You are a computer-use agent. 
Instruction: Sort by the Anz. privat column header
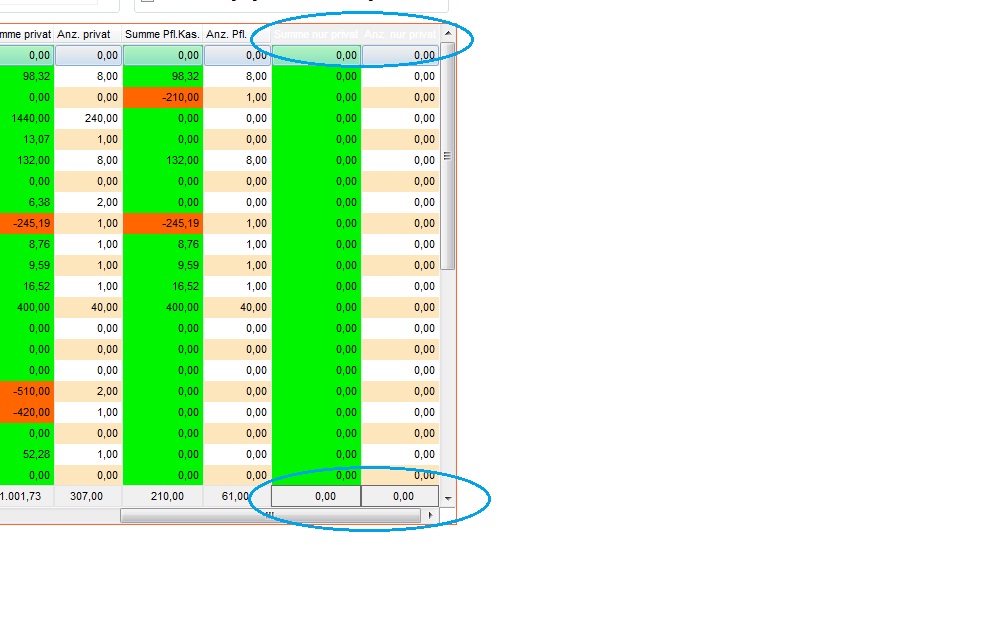point(88,35)
